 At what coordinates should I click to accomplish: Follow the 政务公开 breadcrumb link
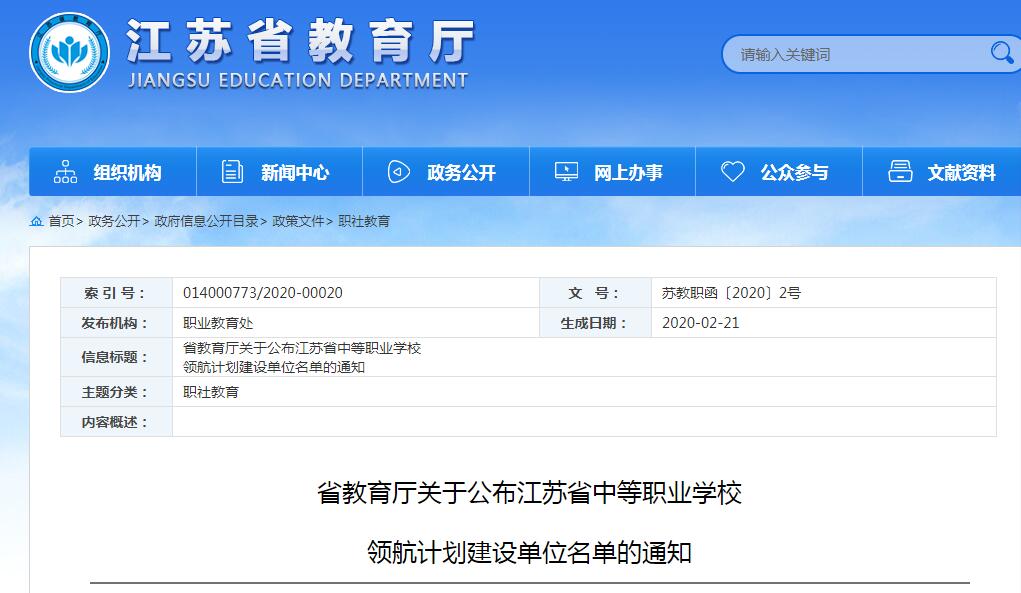(x=114, y=221)
